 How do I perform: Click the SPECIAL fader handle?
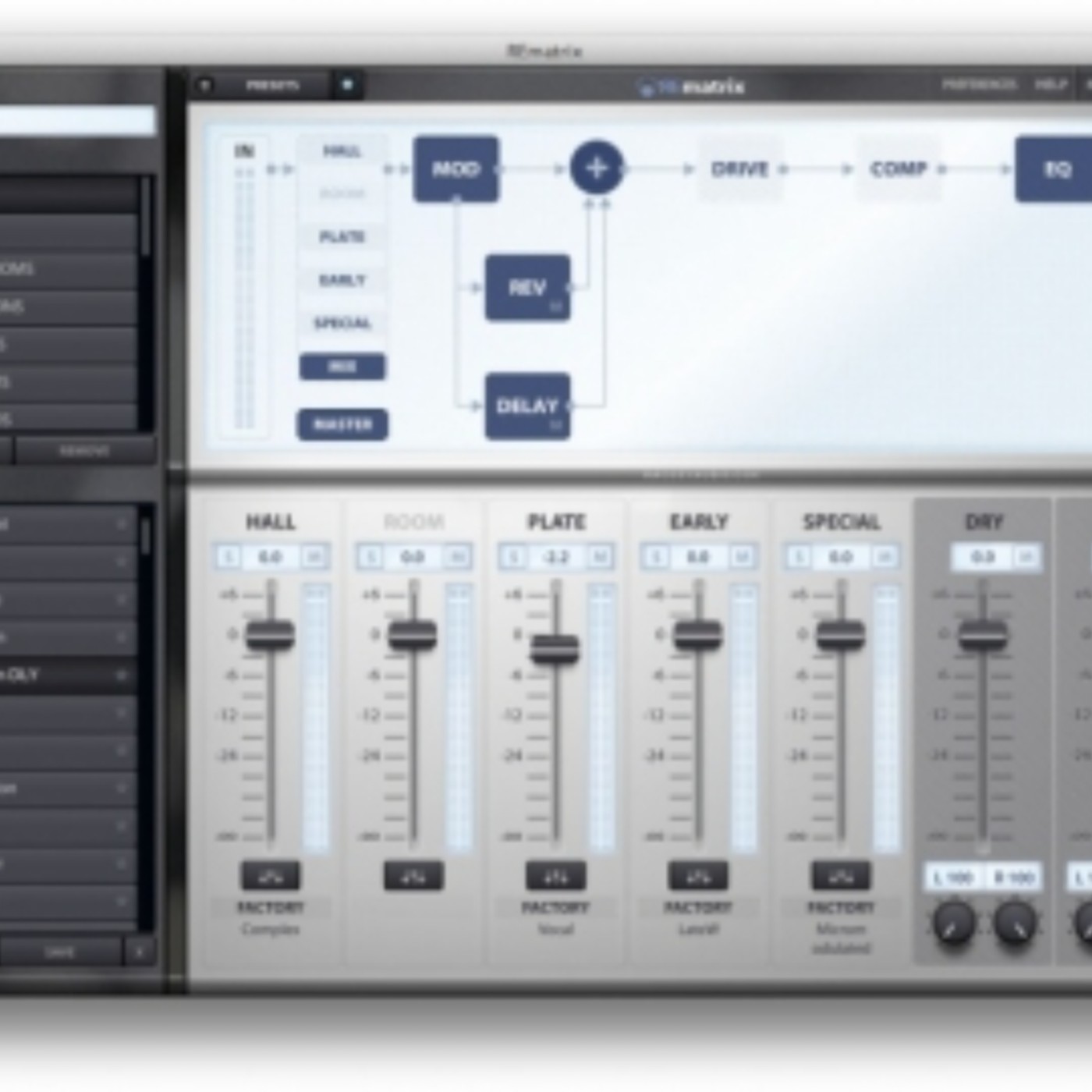tap(840, 635)
